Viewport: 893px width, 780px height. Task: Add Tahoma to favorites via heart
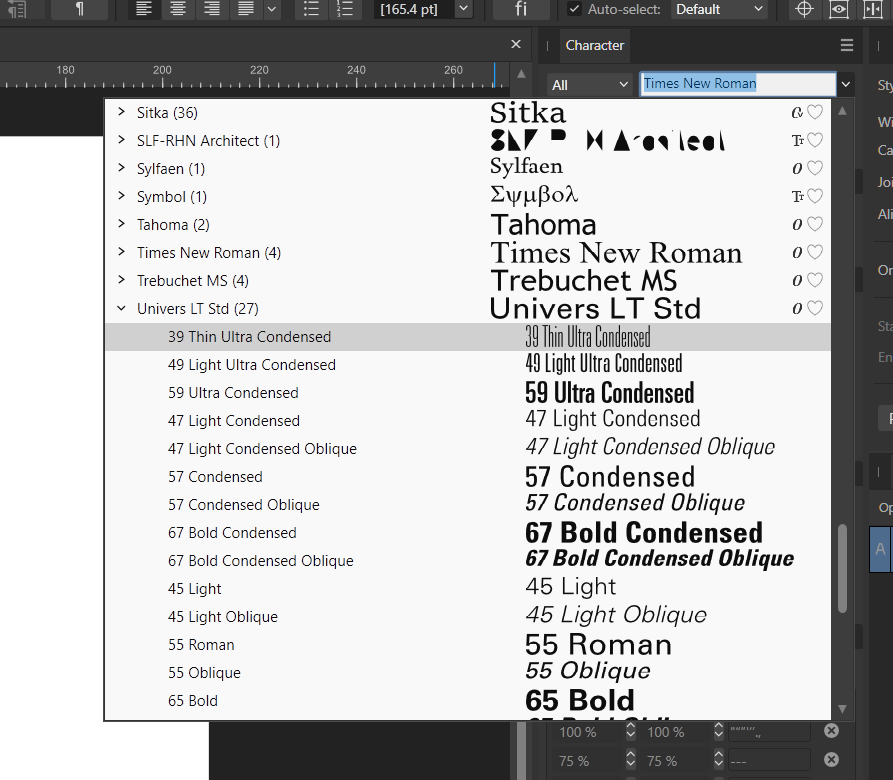coord(815,224)
